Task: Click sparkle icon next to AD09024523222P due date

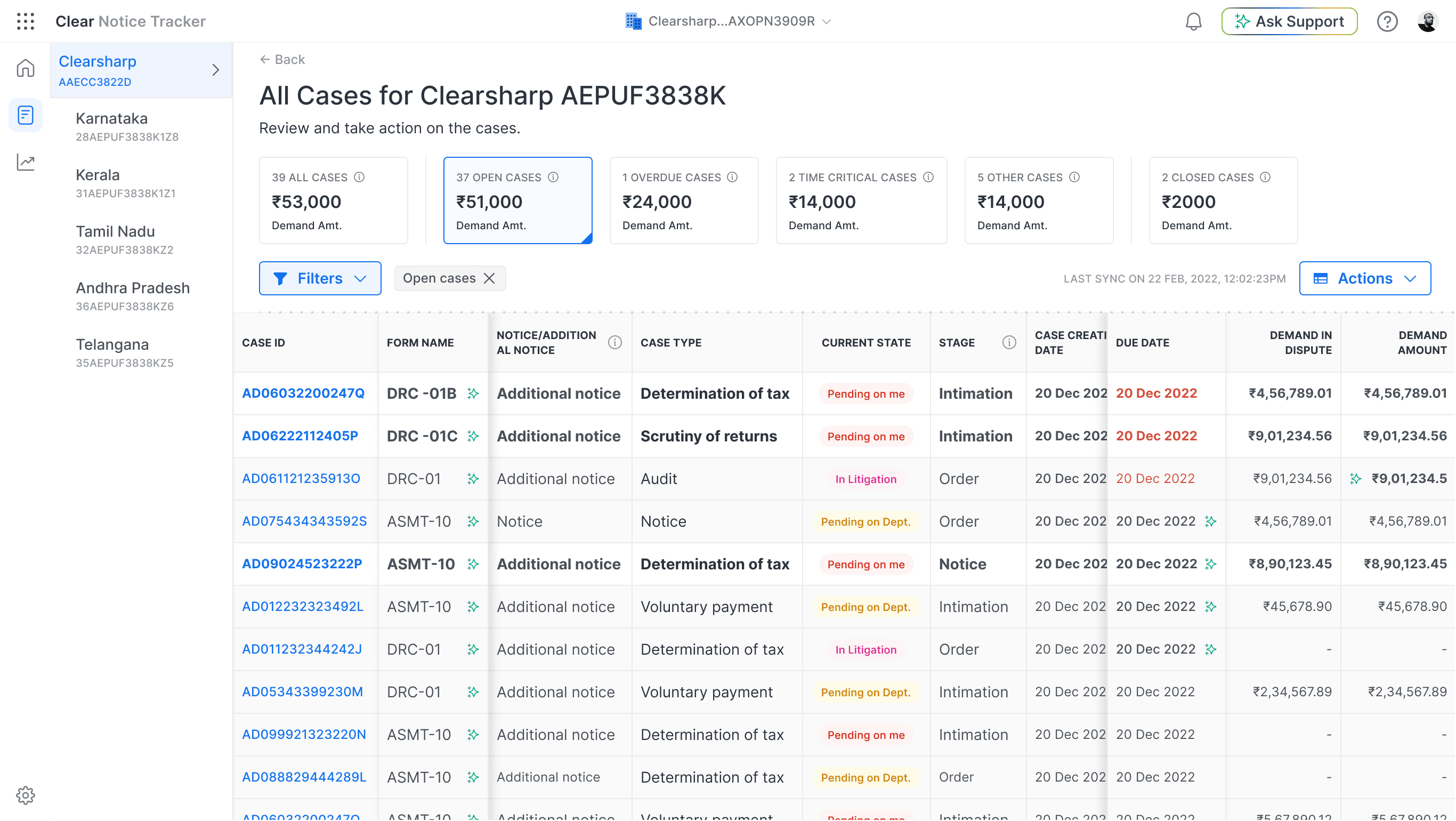Action: (1210, 564)
